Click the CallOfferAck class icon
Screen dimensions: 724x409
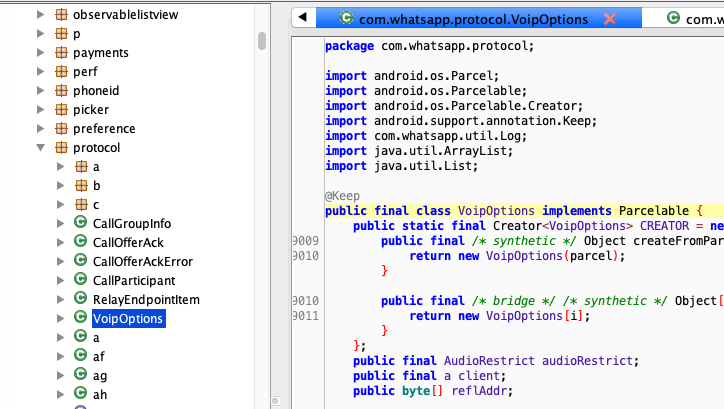[80, 241]
